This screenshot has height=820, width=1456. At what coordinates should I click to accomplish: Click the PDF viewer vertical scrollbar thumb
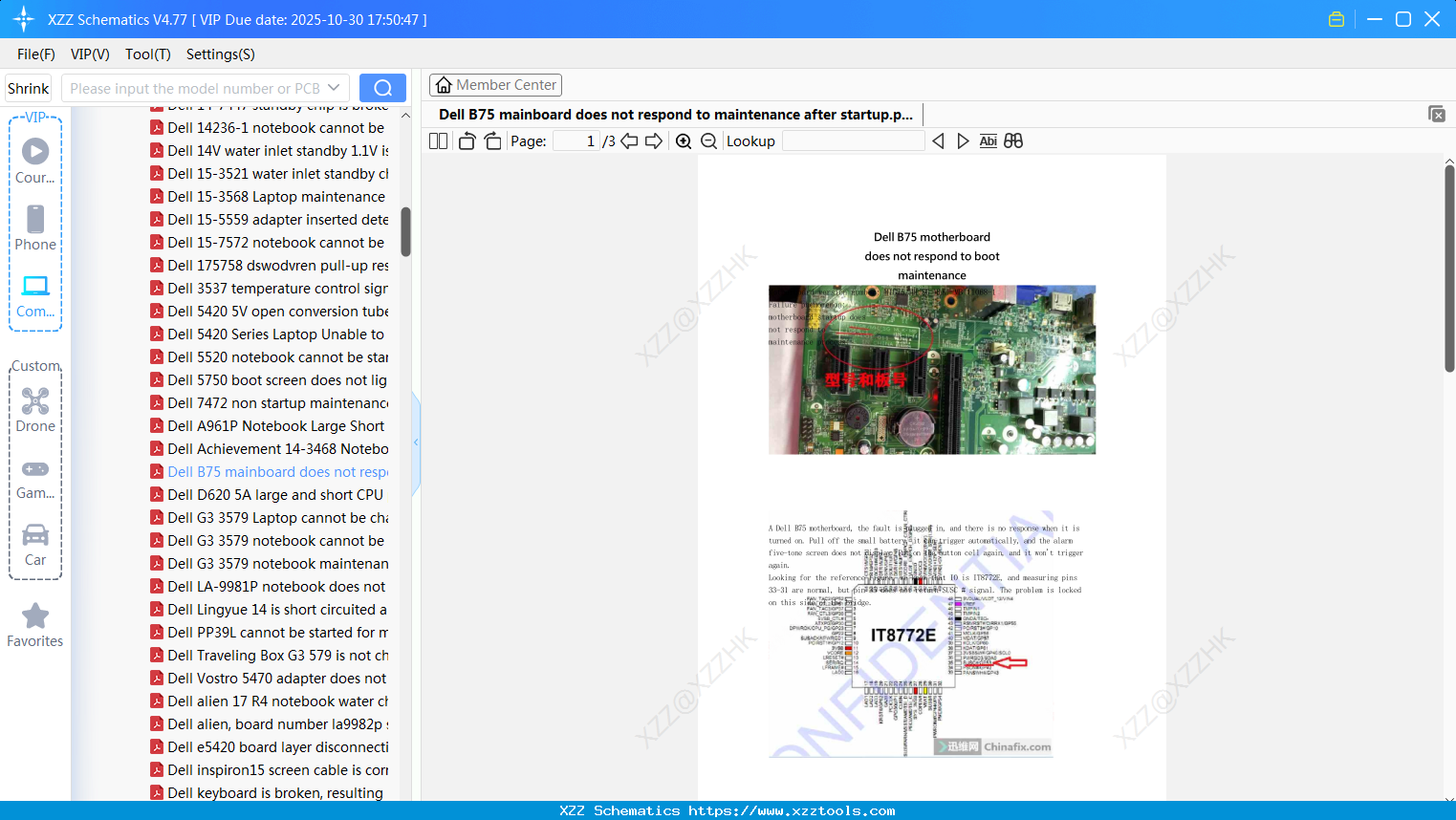coord(1449,269)
